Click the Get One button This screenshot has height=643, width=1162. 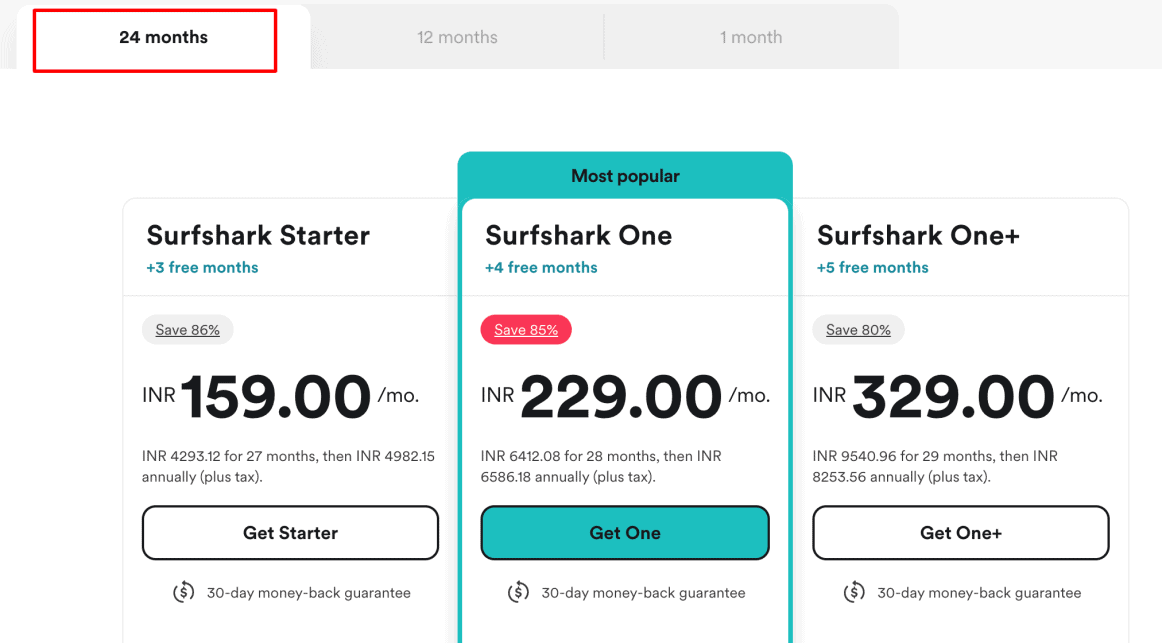[625, 533]
